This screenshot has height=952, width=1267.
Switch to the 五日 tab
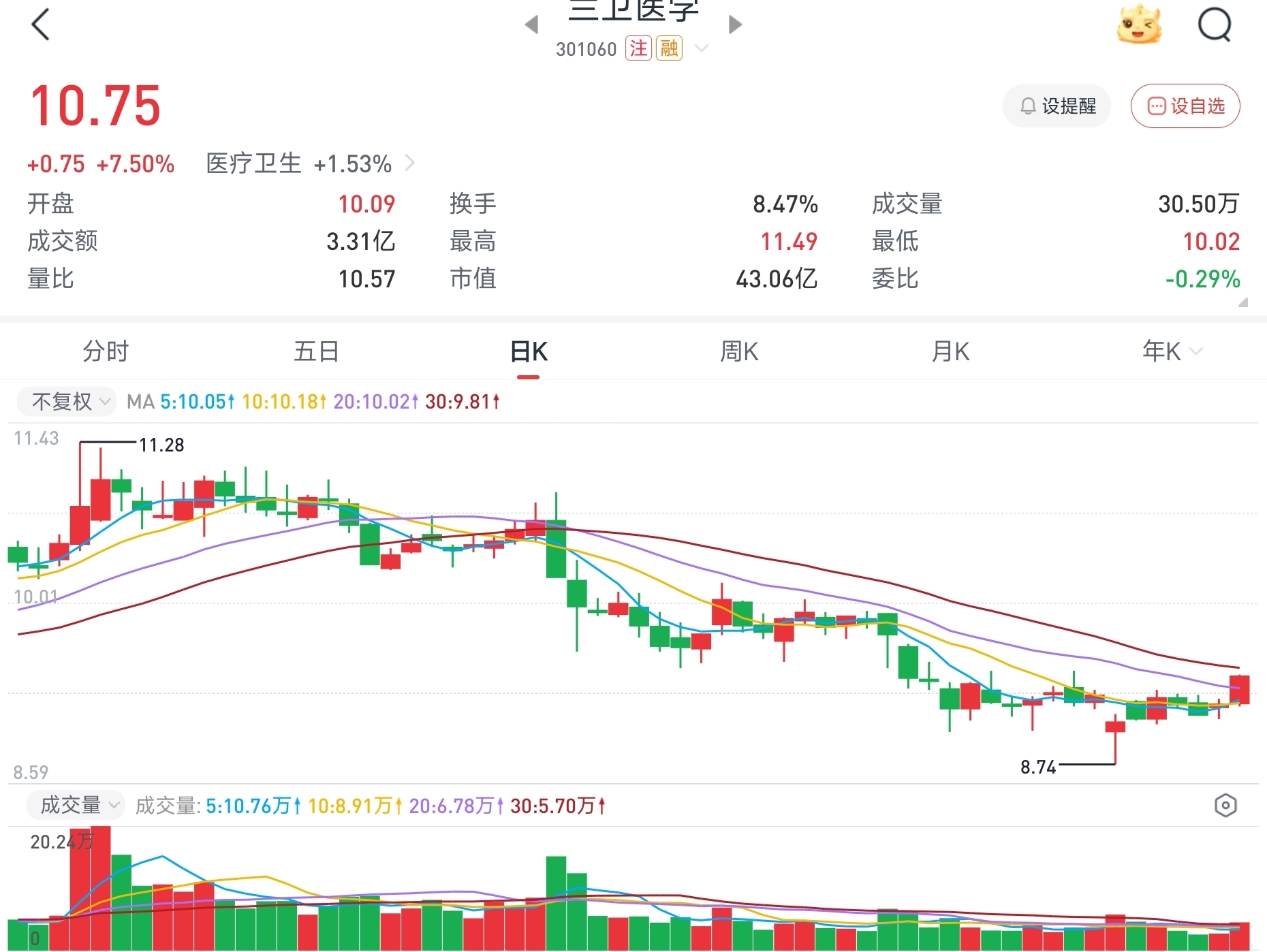317,351
